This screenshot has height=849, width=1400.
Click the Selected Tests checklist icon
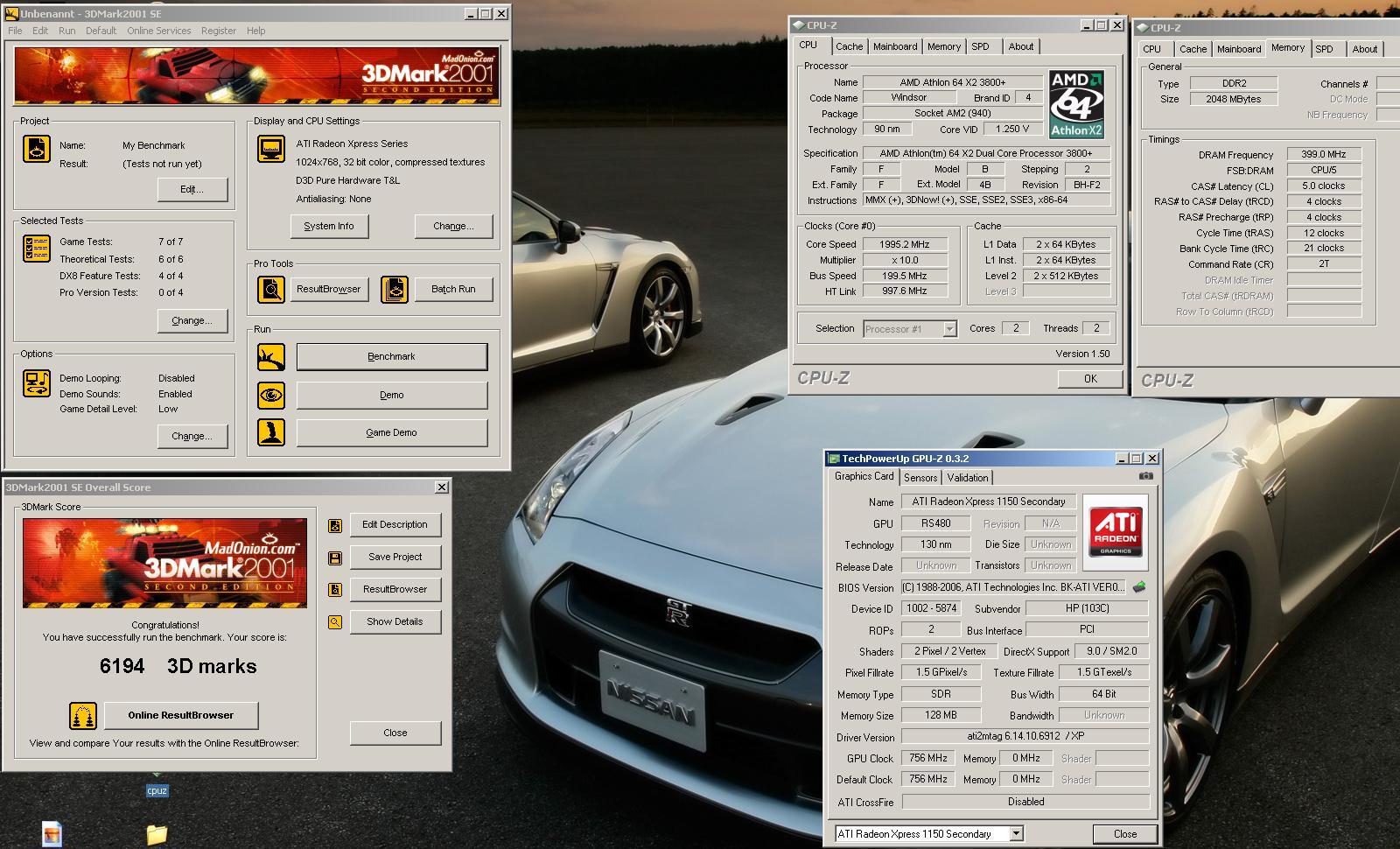coord(37,249)
